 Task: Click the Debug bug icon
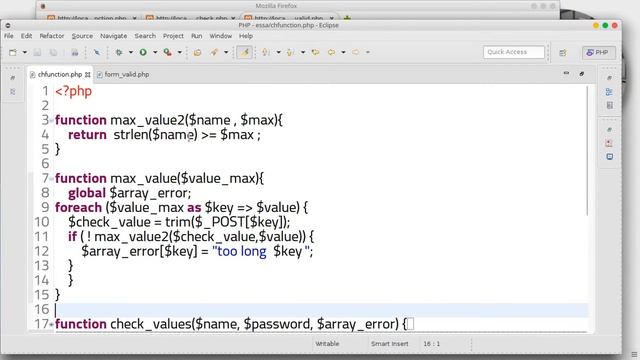119,52
